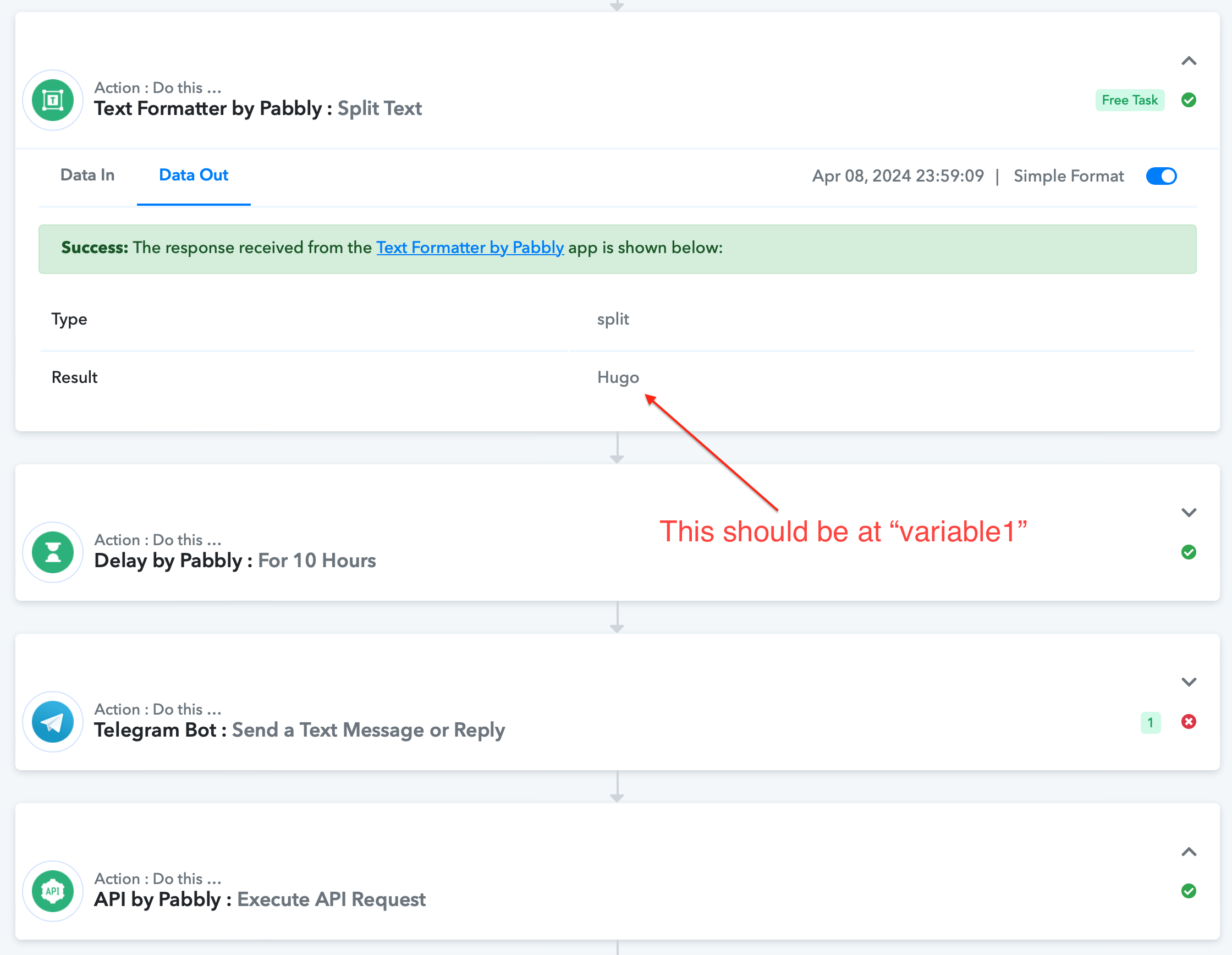Click red error icon on Telegram Bot step
The image size is (1232, 955).
click(1189, 721)
